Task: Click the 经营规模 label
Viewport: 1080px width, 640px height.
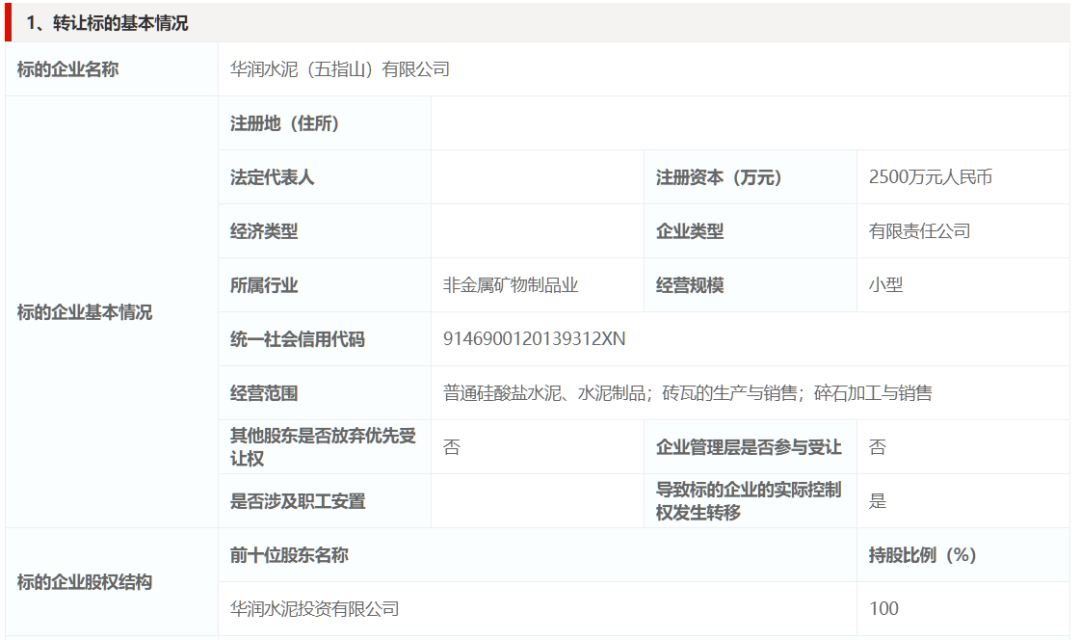Action: (689, 285)
